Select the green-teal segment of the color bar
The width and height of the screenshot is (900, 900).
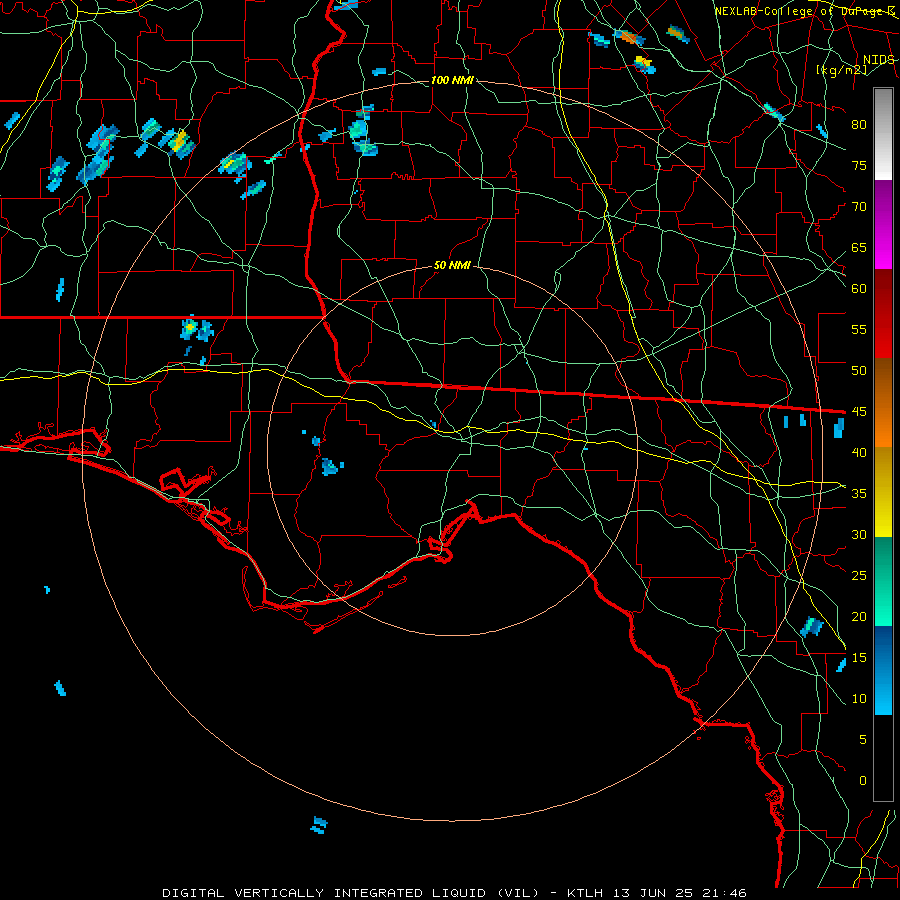(x=883, y=581)
